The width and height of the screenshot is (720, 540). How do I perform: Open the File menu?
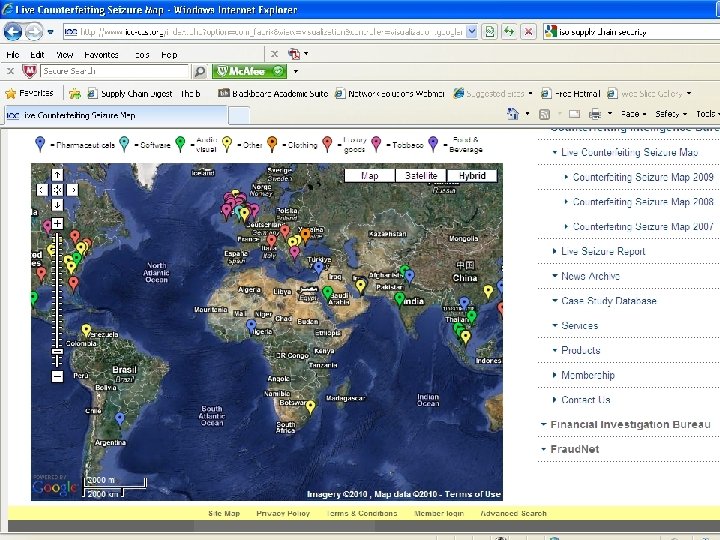tap(13, 55)
